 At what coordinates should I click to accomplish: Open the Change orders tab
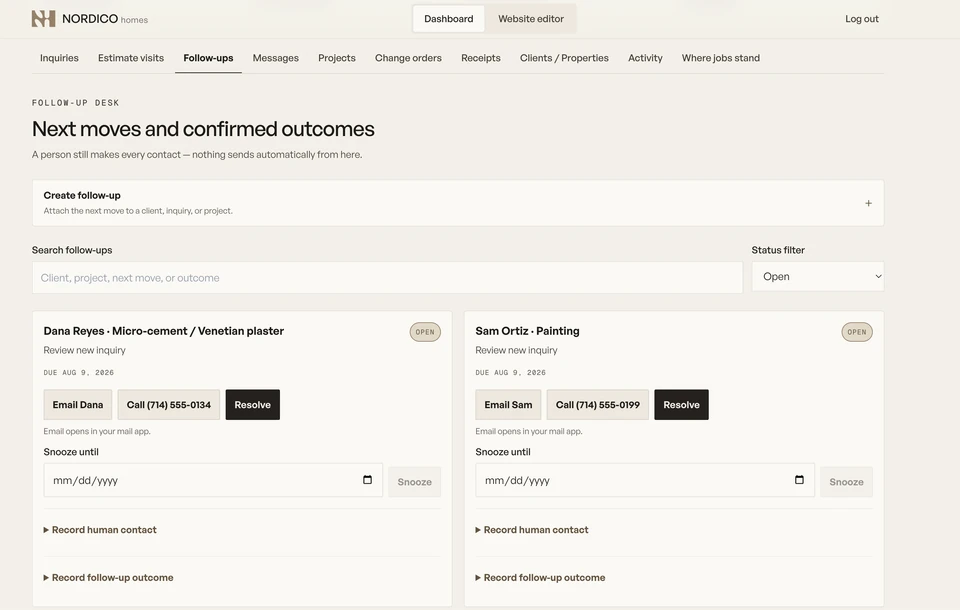coord(408,58)
